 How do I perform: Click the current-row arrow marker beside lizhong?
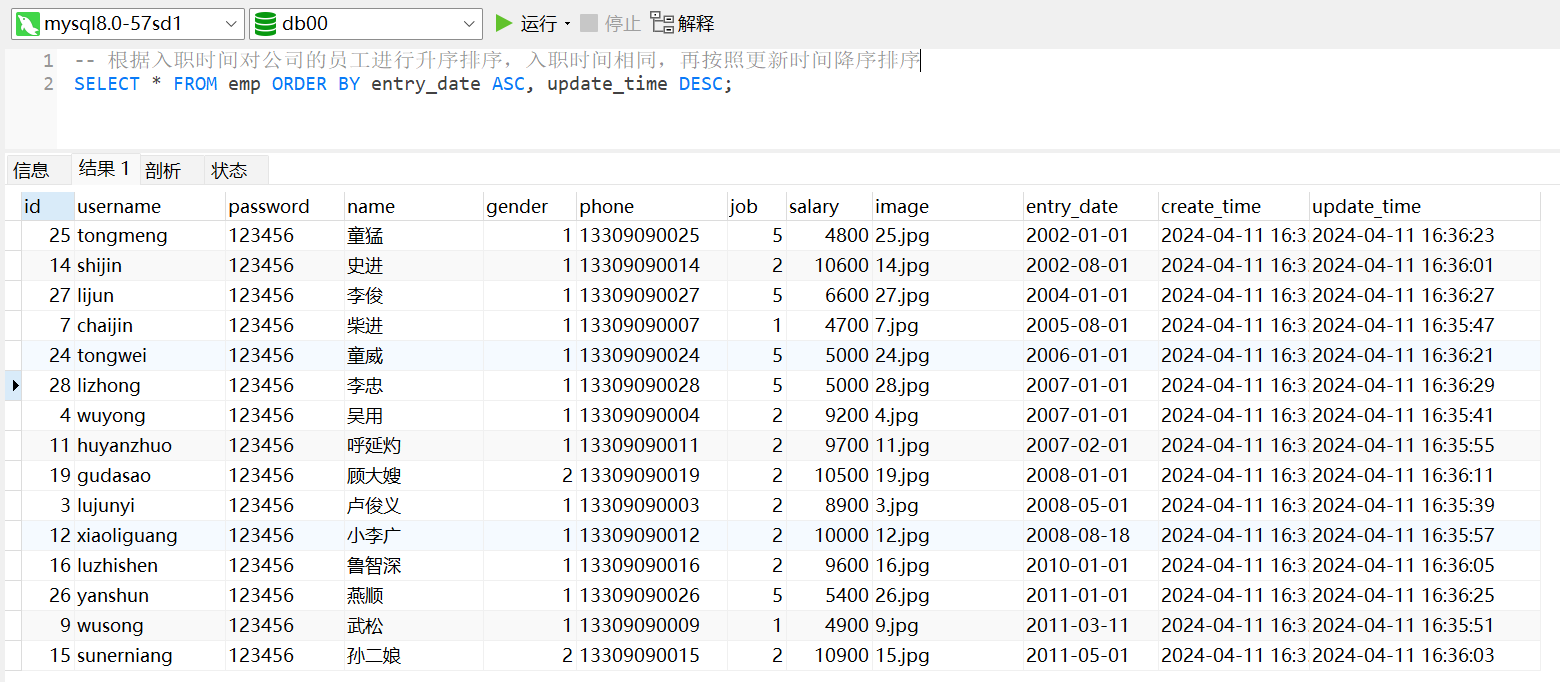point(14,385)
